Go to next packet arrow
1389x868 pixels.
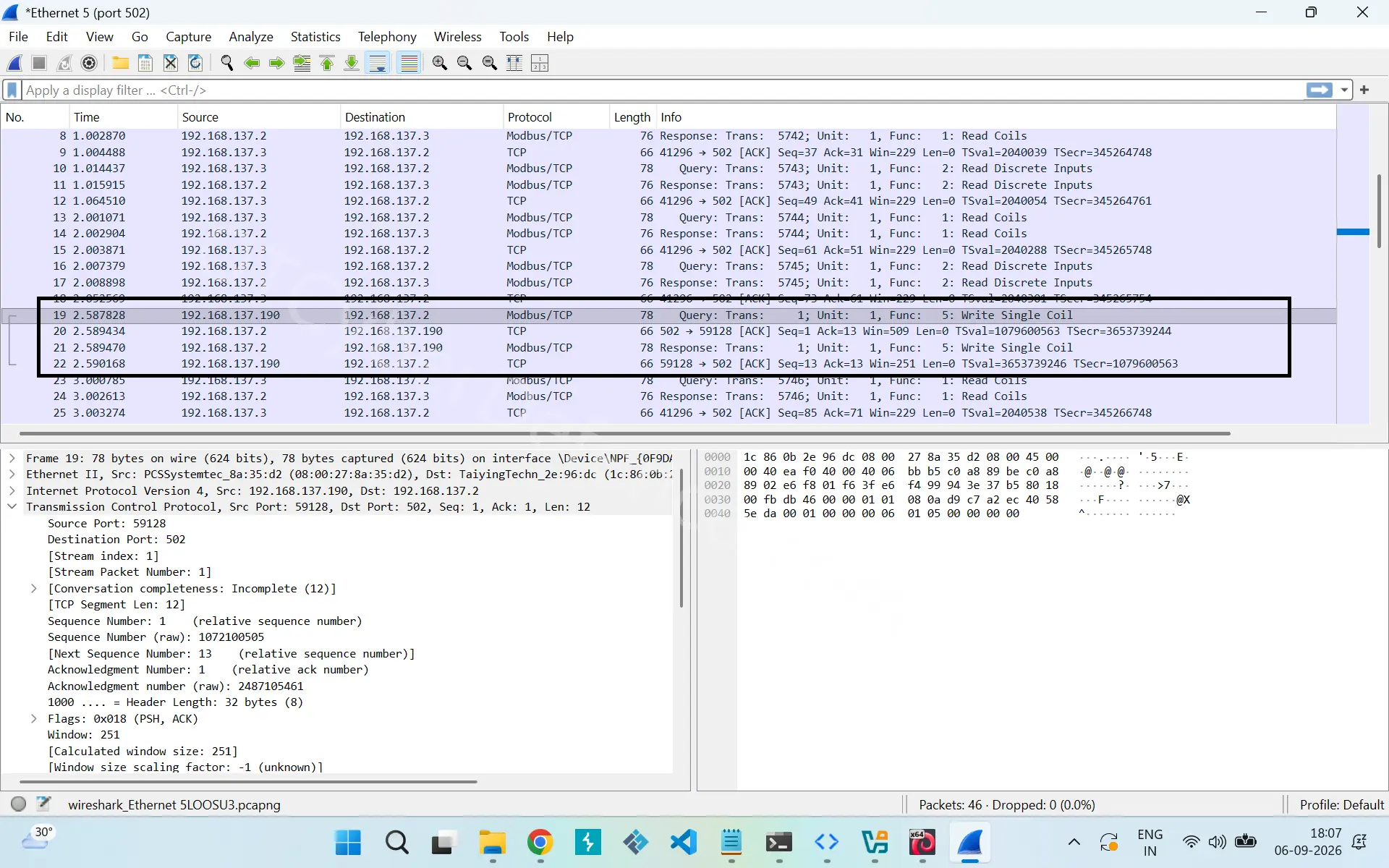point(276,63)
